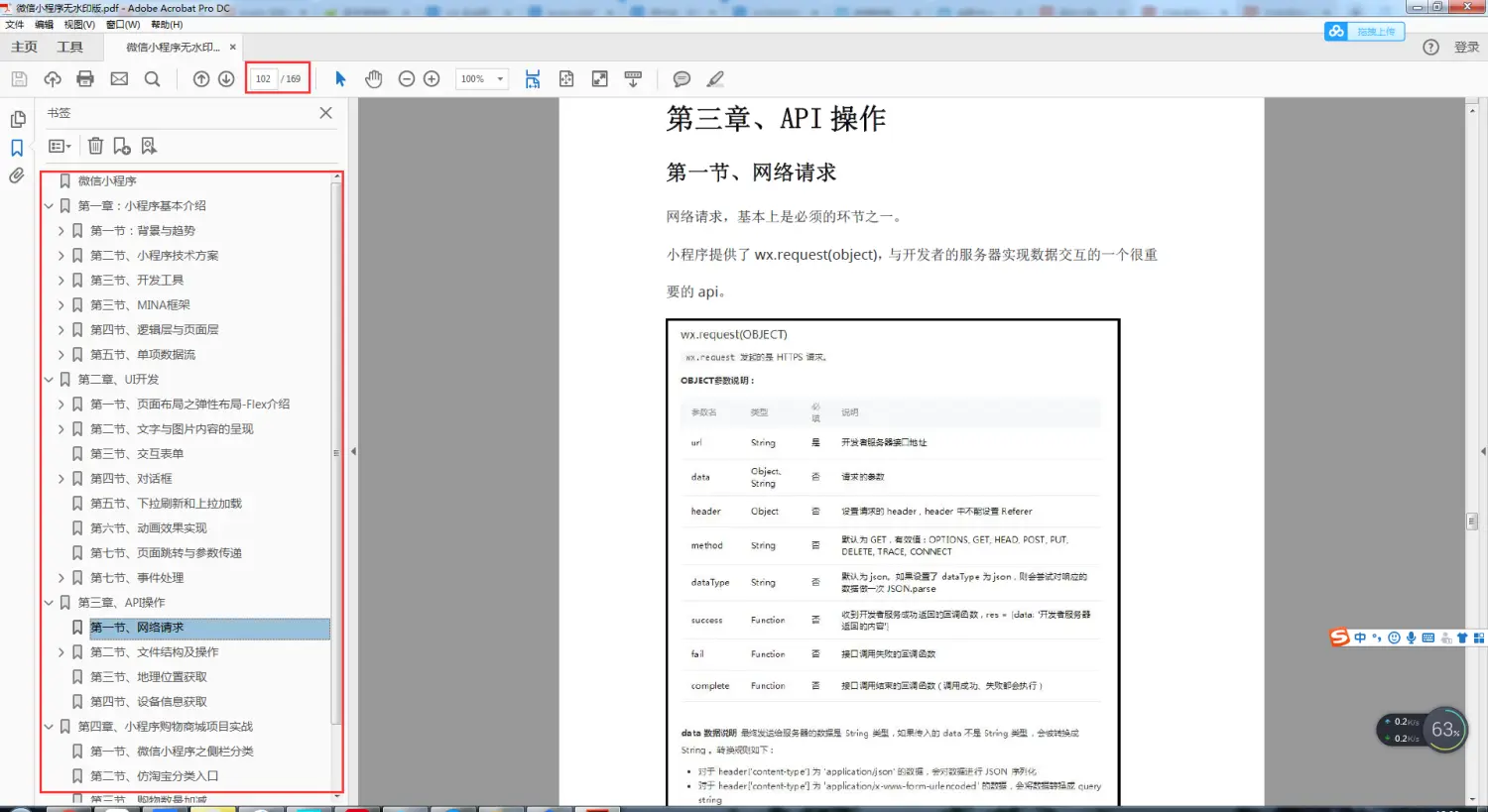This screenshot has height=812, width=1488.
Task: Open bookmark 第七节、页面跳转与参数传递
Action: (x=166, y=553)
